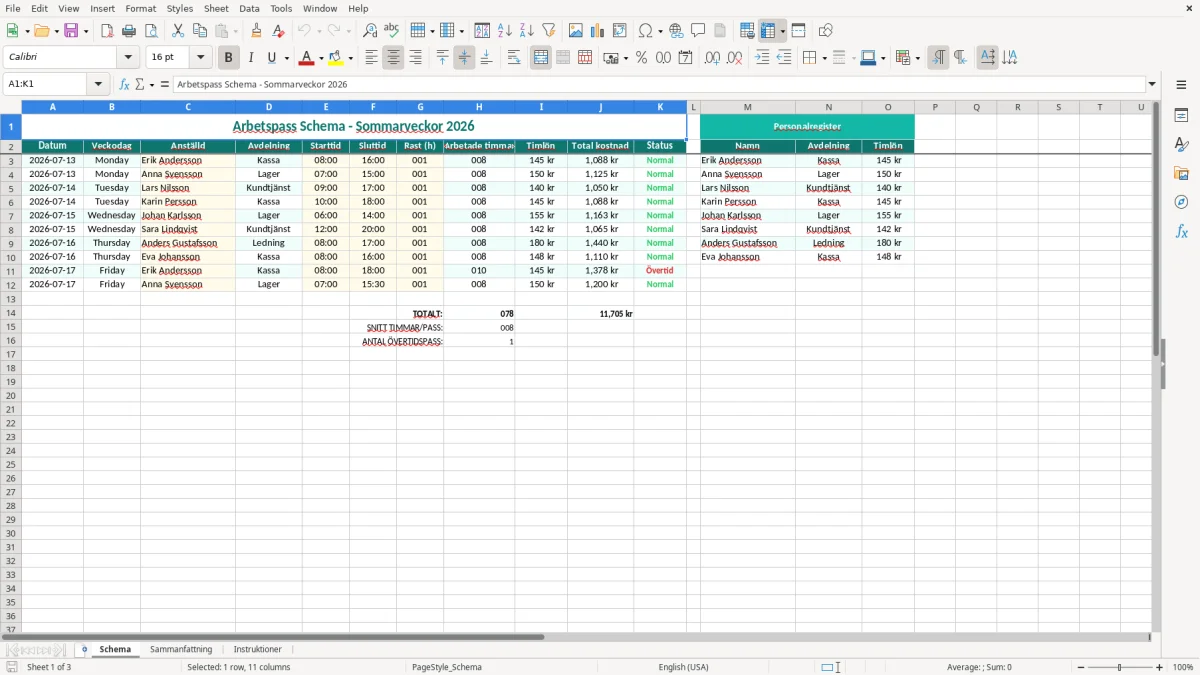The image size is (1200, 675).
Task: Click Clone Formatting paintbrush icon
Action: point(257,31)
